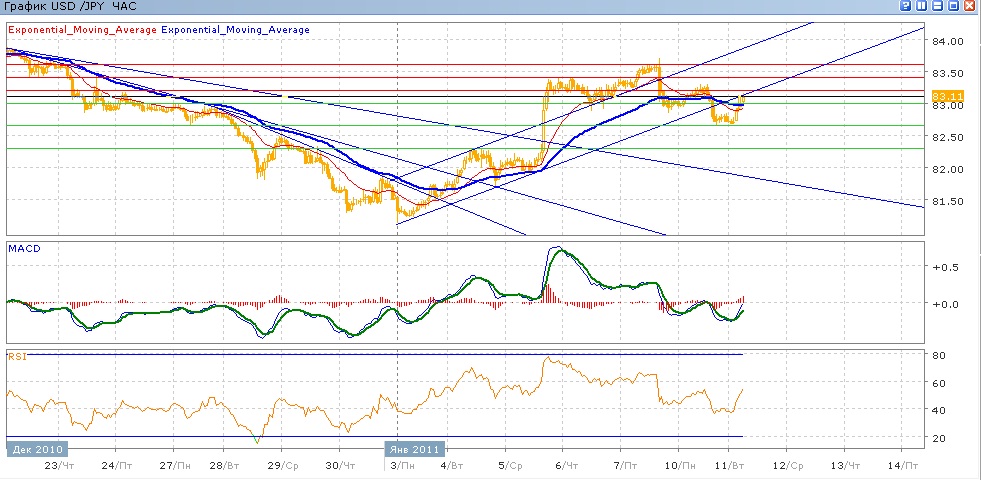
Task: Click the 11/Вт date label
Action: pyautogui.click(x=729, y=466)
